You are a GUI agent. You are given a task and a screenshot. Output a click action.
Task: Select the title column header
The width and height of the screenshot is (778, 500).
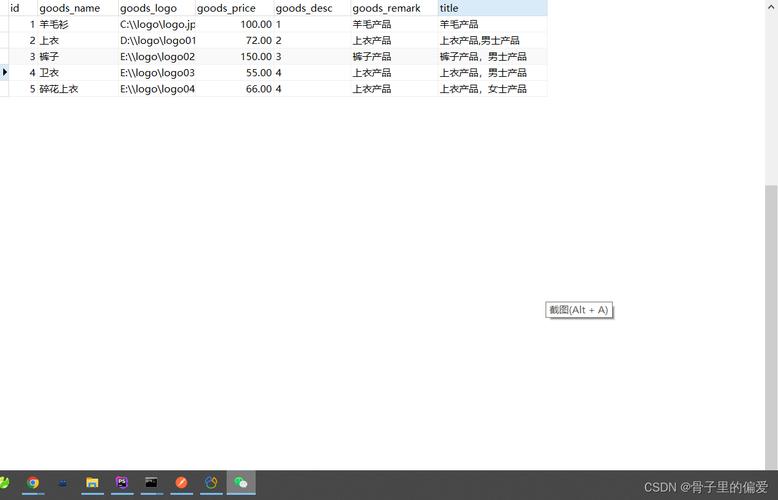(491, 8)
